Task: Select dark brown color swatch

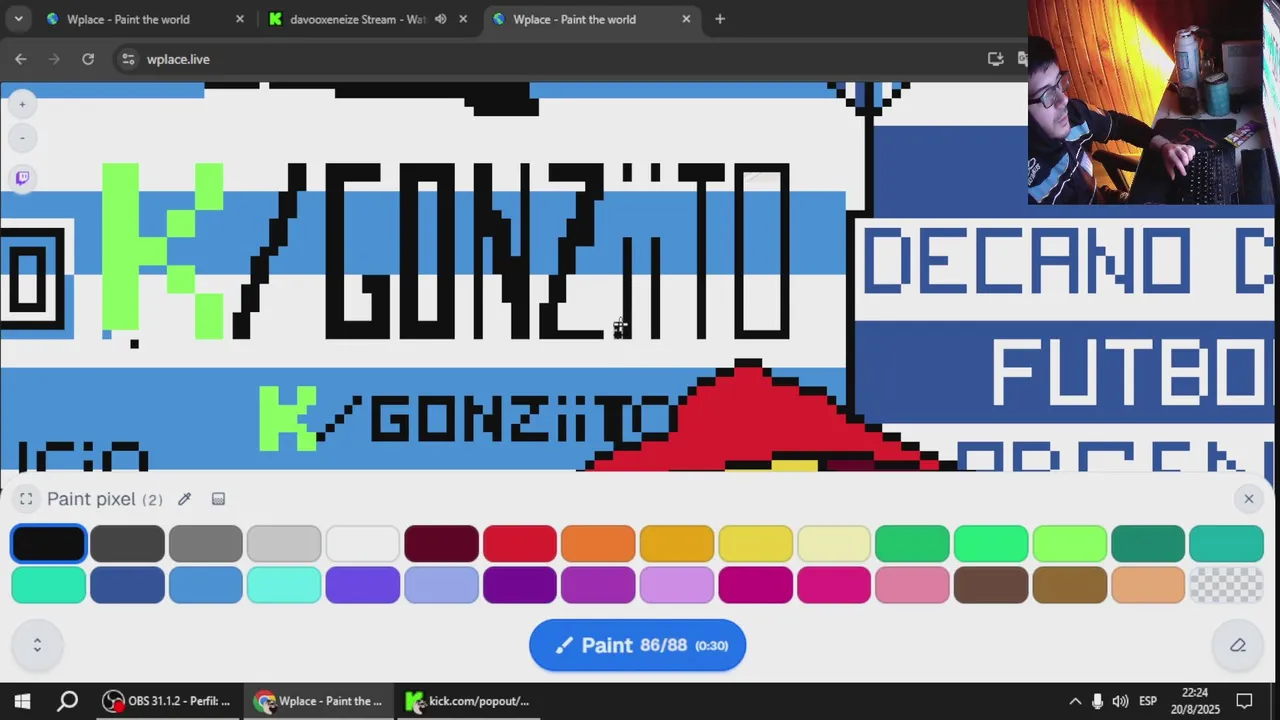Action: 991,585
